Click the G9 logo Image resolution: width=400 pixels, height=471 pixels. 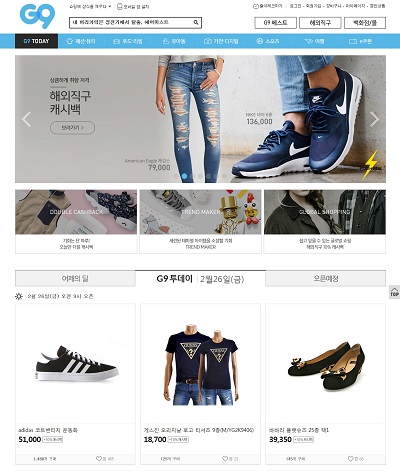pos(37,15)
